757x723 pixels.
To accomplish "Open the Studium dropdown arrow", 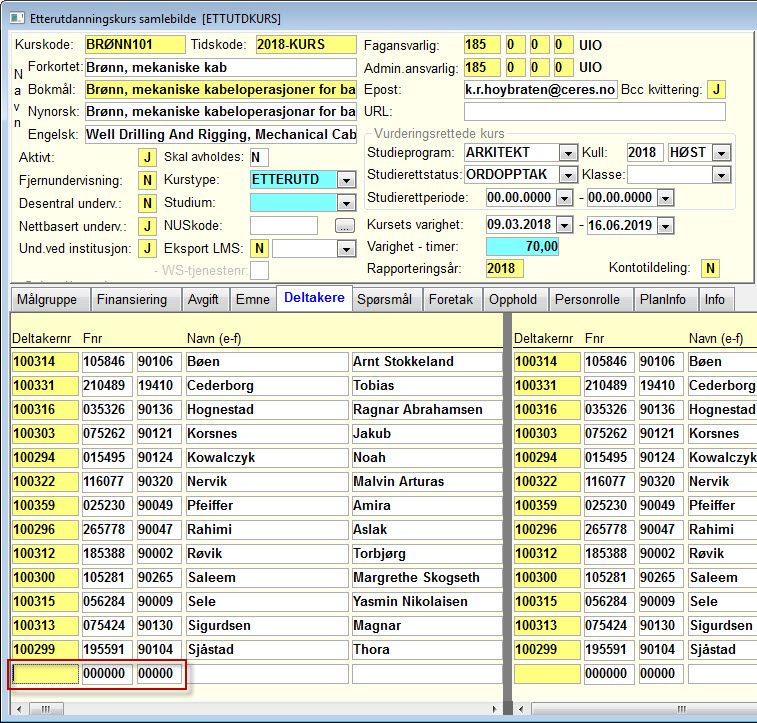I will (346, 203).
